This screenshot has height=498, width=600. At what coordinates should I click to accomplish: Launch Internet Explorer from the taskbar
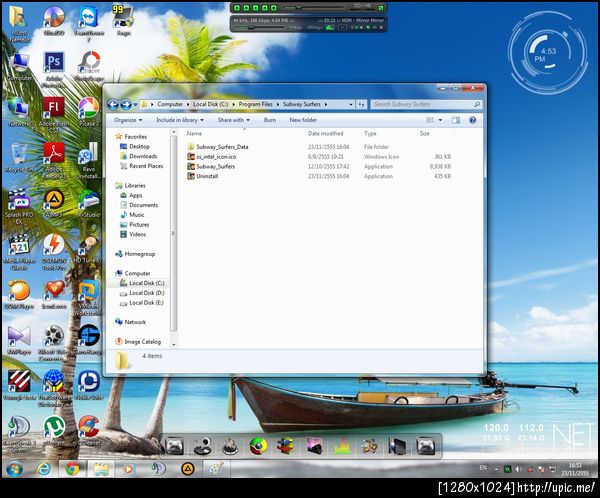[x=43, y=469]
